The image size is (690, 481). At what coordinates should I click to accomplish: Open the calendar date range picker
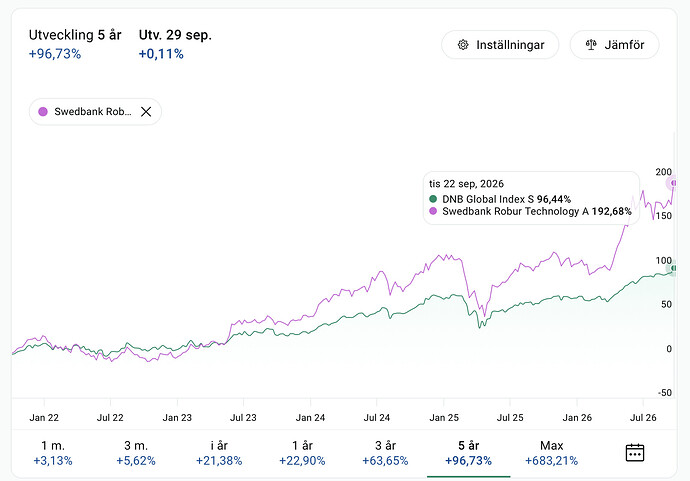click(635, 453)
